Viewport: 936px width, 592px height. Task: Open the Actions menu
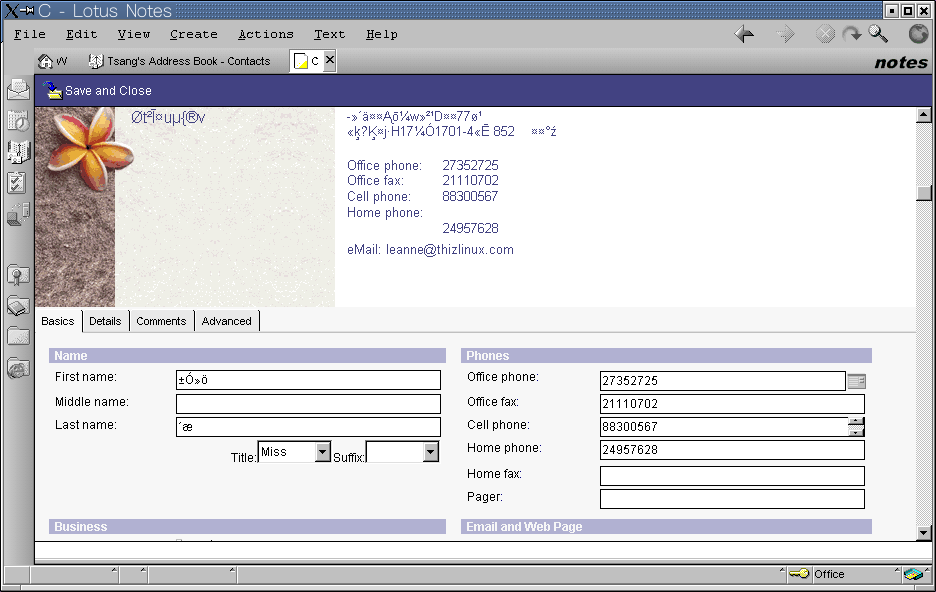tap(265, 34)
